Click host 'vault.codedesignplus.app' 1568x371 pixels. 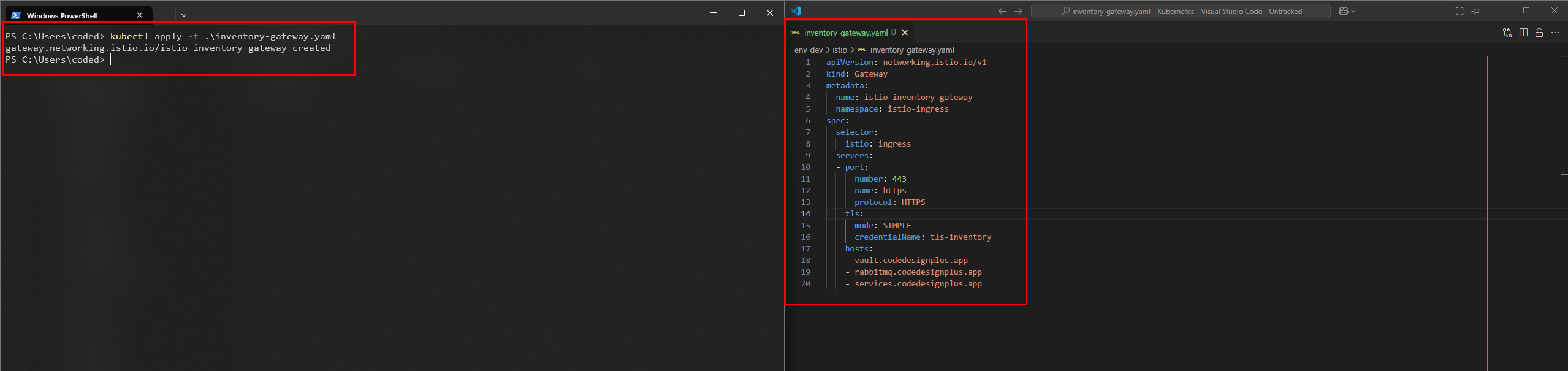pyautogui.click(x=911, y=260)
